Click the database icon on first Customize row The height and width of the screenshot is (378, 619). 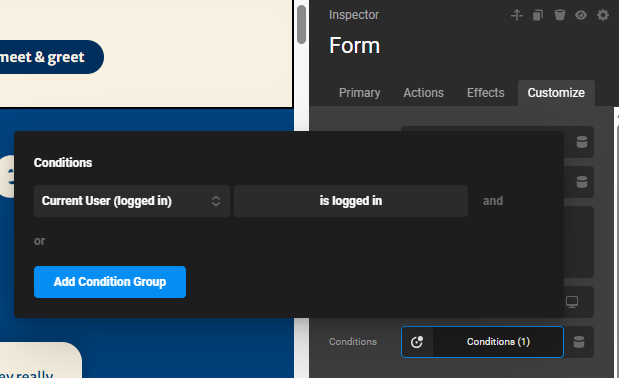tap(582, 142)
